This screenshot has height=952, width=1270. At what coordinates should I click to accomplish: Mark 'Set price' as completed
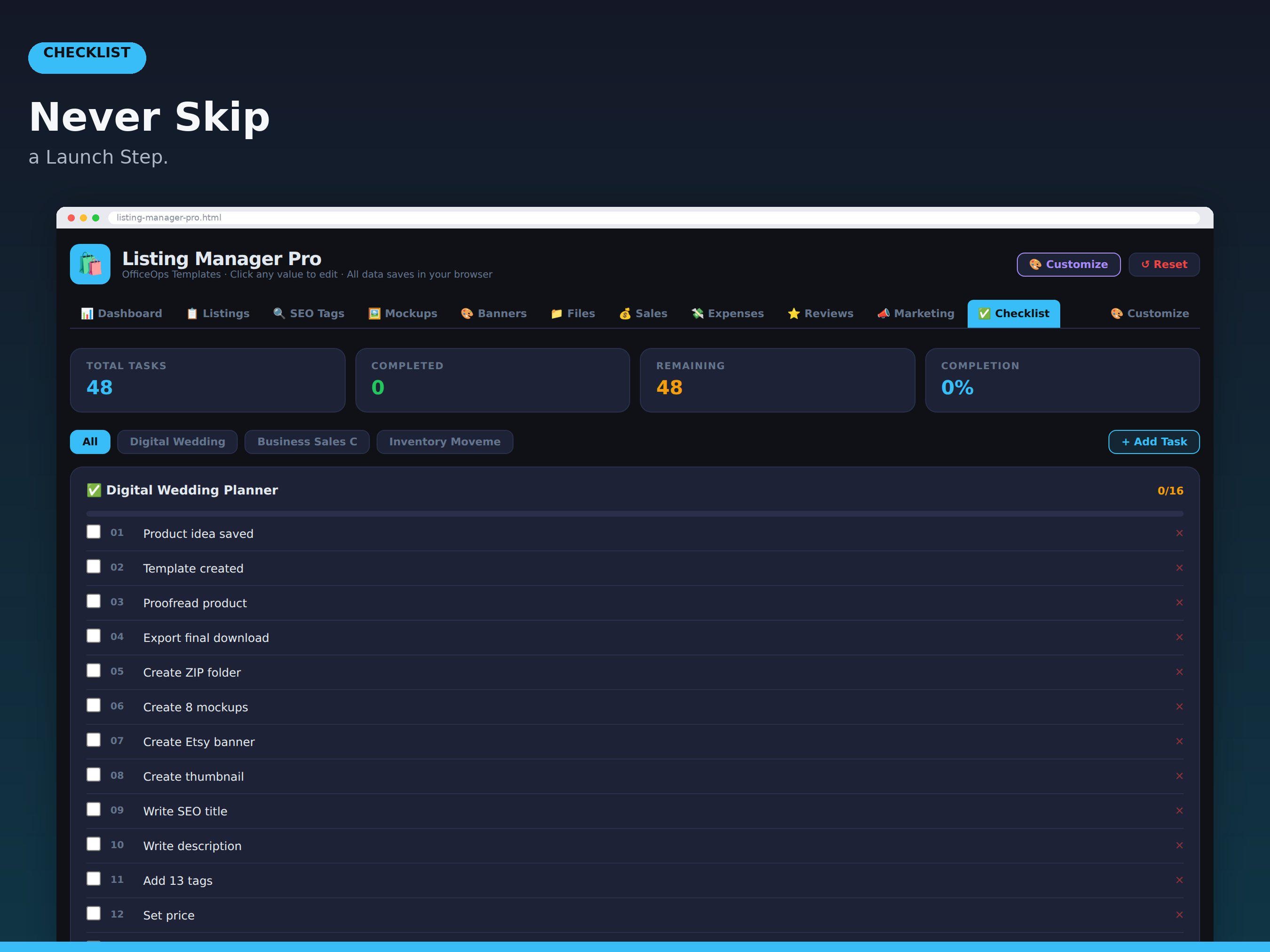tap(94, 913)
